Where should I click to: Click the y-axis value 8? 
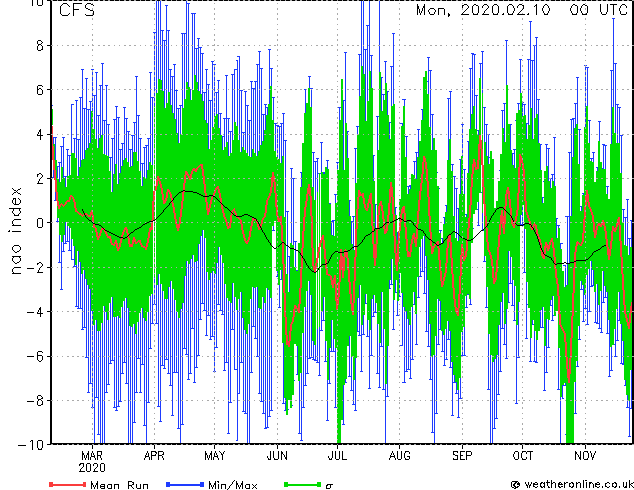[40, 46]
